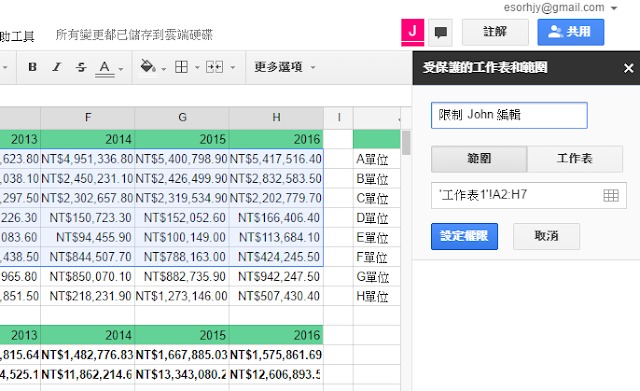Select the fill color paint bucket
This screenshot has width=640, height=391.
[x=148, y=67]
